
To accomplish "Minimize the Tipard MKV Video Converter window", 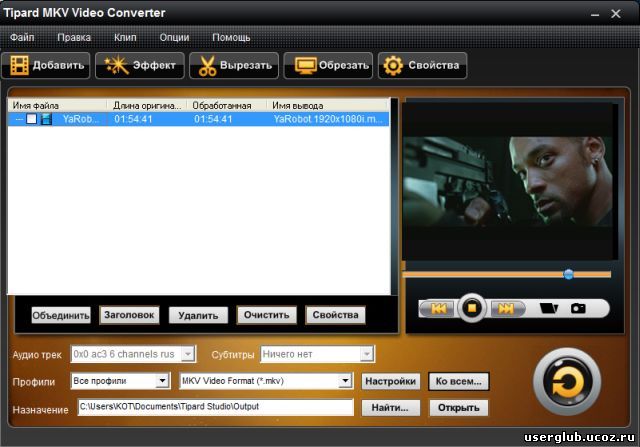I will pyautogui.click(x=595, y=15).
